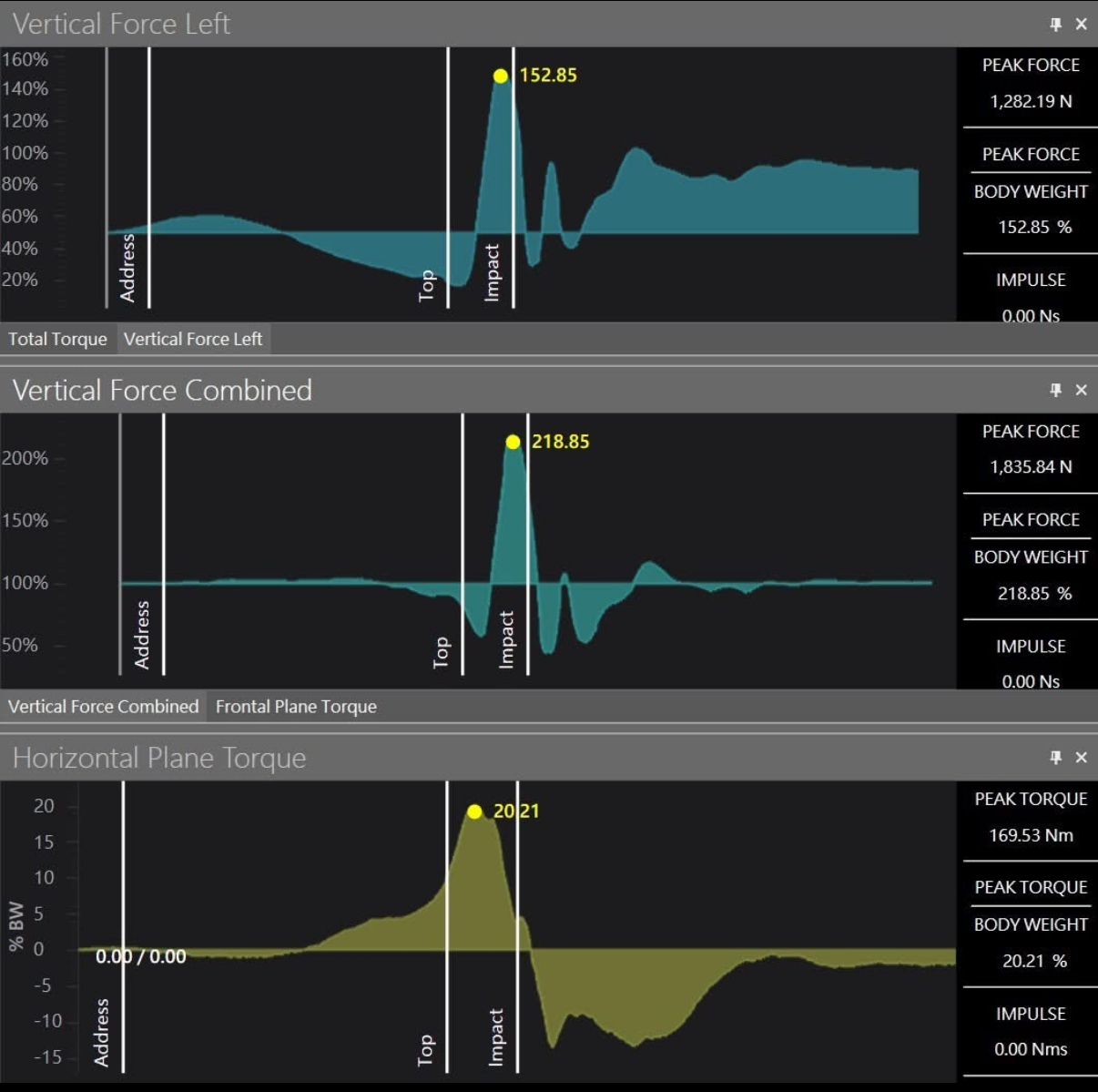
Task: Pin the Vertical Force Left panel
Action: coord(1056,25)
